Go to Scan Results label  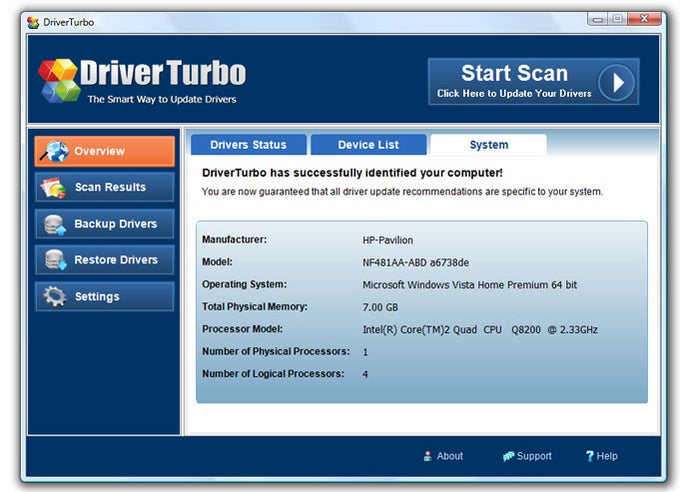[x=110, y=187]
